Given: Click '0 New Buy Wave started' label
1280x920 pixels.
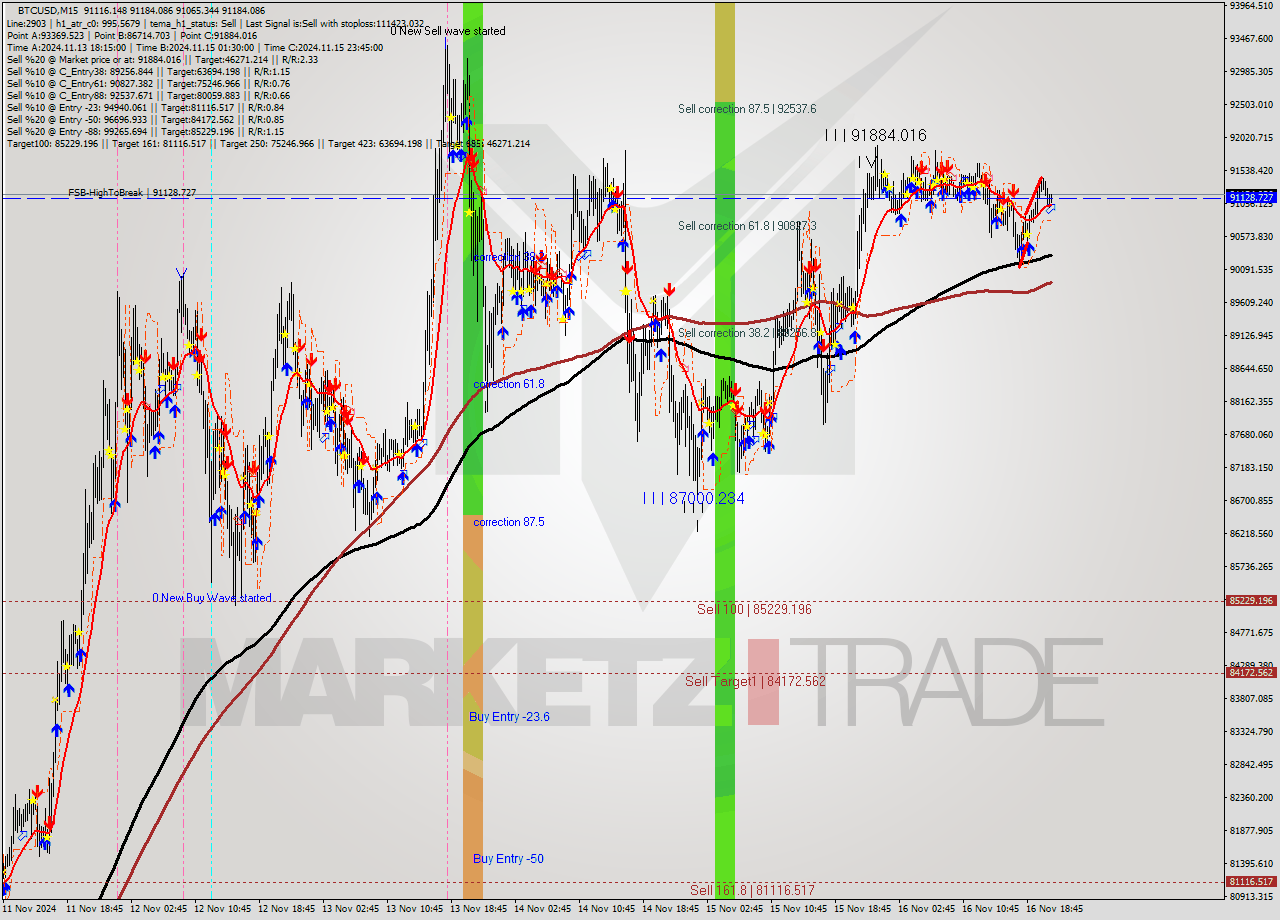Looking at the screenshot, I should click(212, 598).
